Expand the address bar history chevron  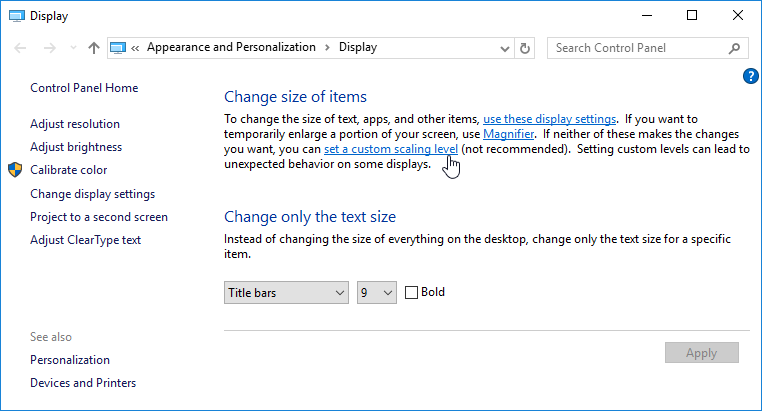(x=505, y=48)
